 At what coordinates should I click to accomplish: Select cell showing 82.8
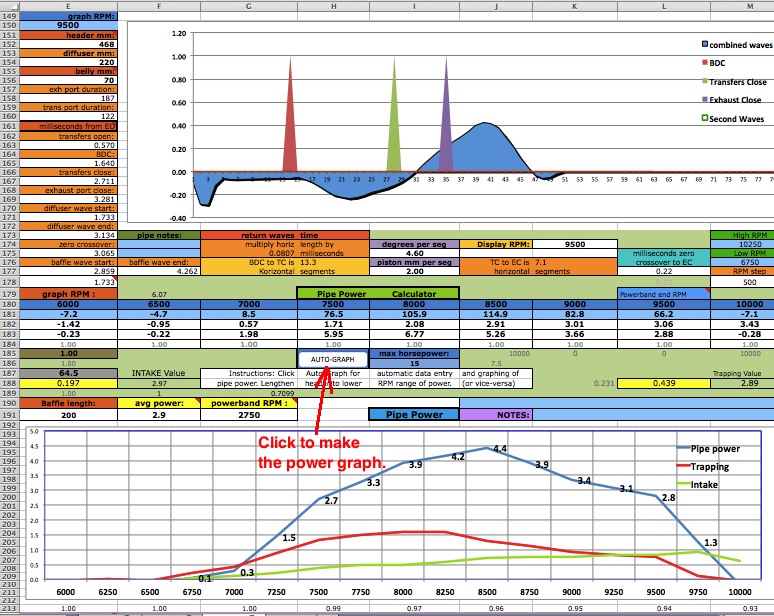click(x=575, y=314)
